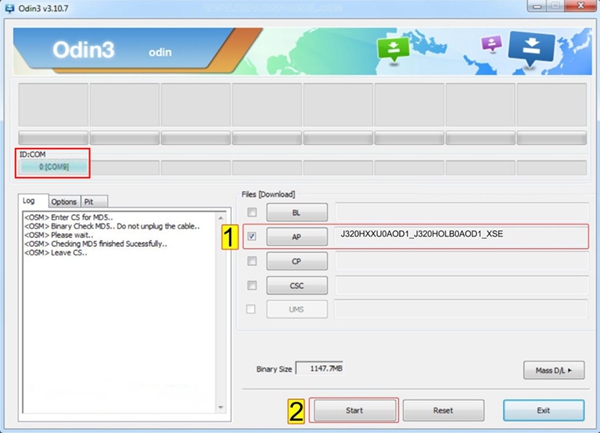
Task: Enable the CP file checkbox
Action: 252,261
